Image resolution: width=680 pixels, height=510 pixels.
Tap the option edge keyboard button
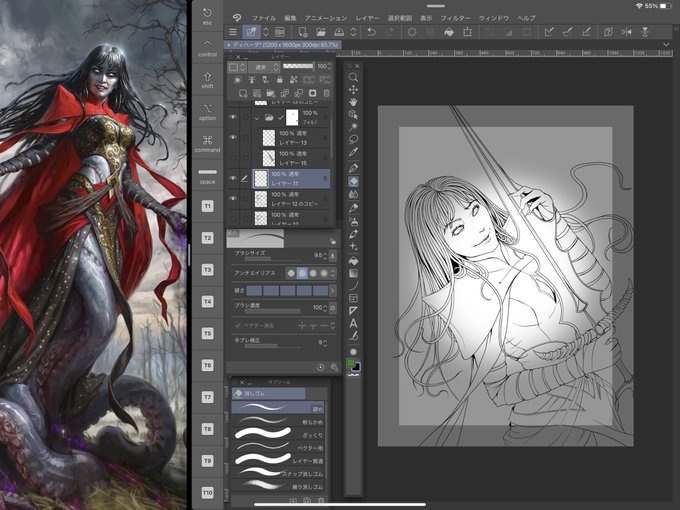[207, 112]
